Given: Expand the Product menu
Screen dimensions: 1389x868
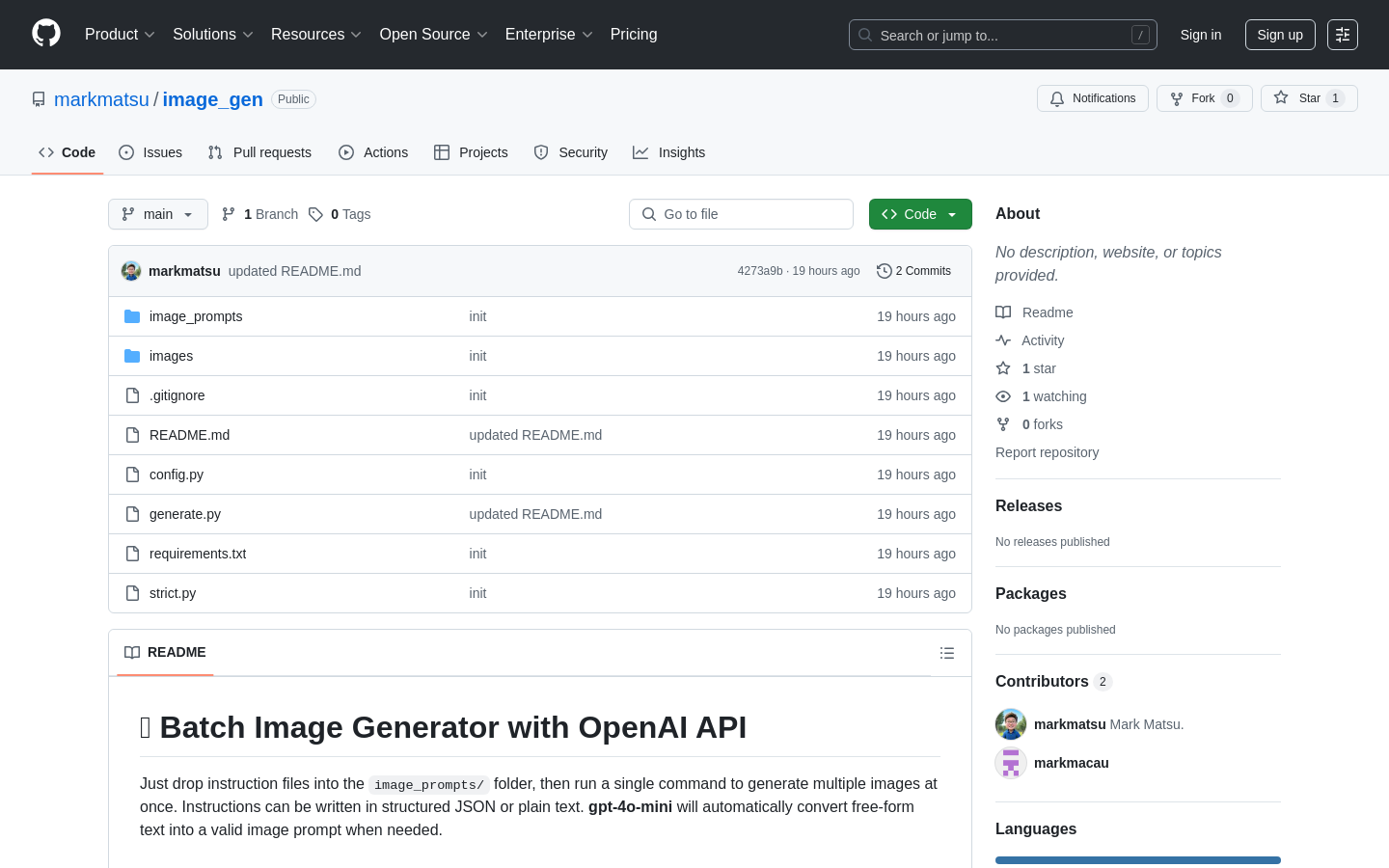Looking at the screenshot, I should [x=120, y=35].
